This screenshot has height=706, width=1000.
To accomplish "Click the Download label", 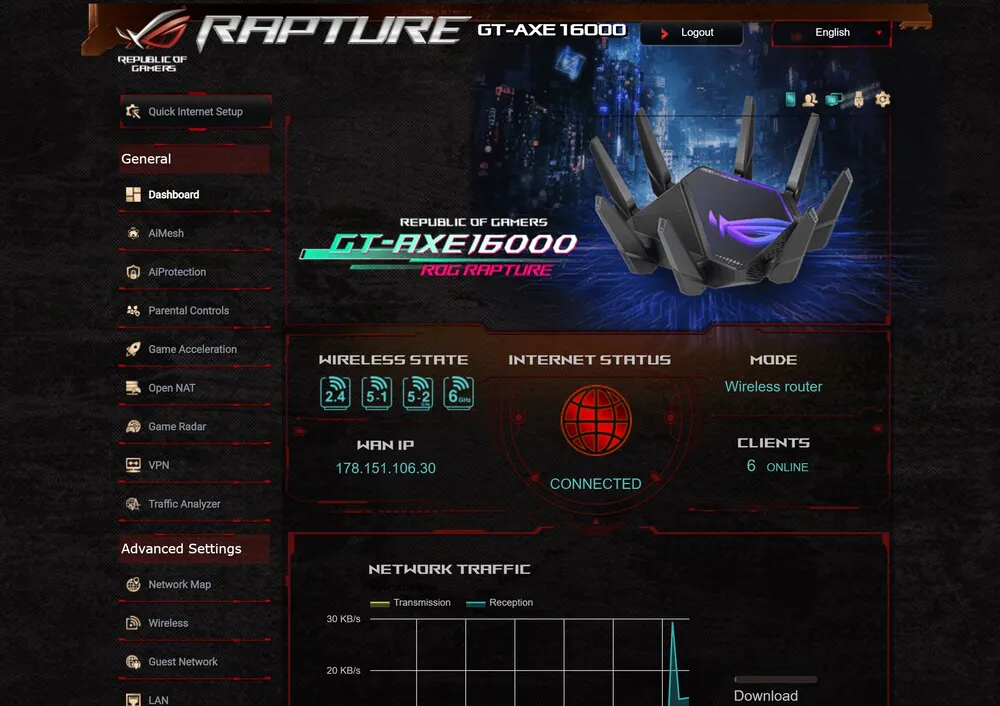I will [766, 696].
